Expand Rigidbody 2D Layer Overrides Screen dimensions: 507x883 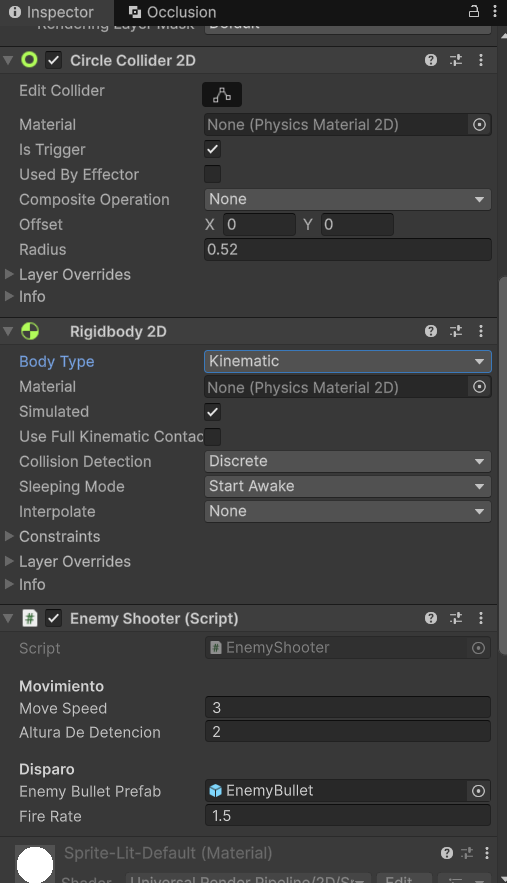pyautogui.click(x=9, y=561)
